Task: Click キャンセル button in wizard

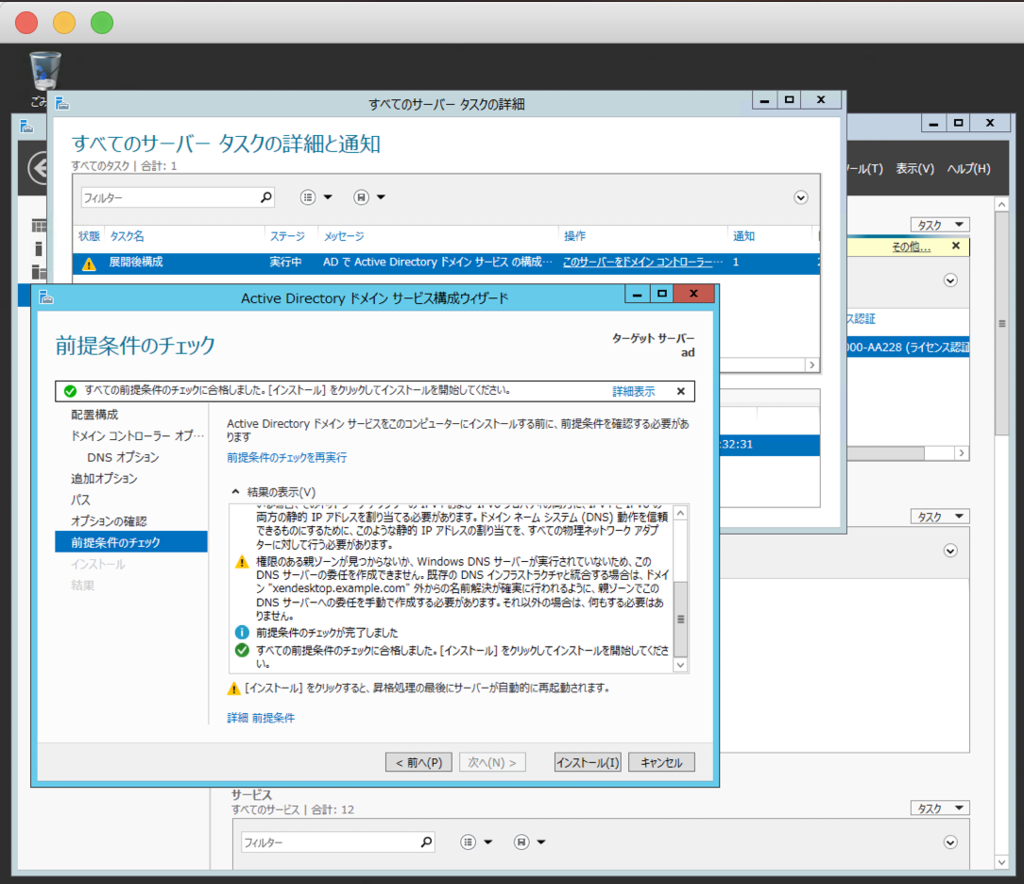Action: 661,762
